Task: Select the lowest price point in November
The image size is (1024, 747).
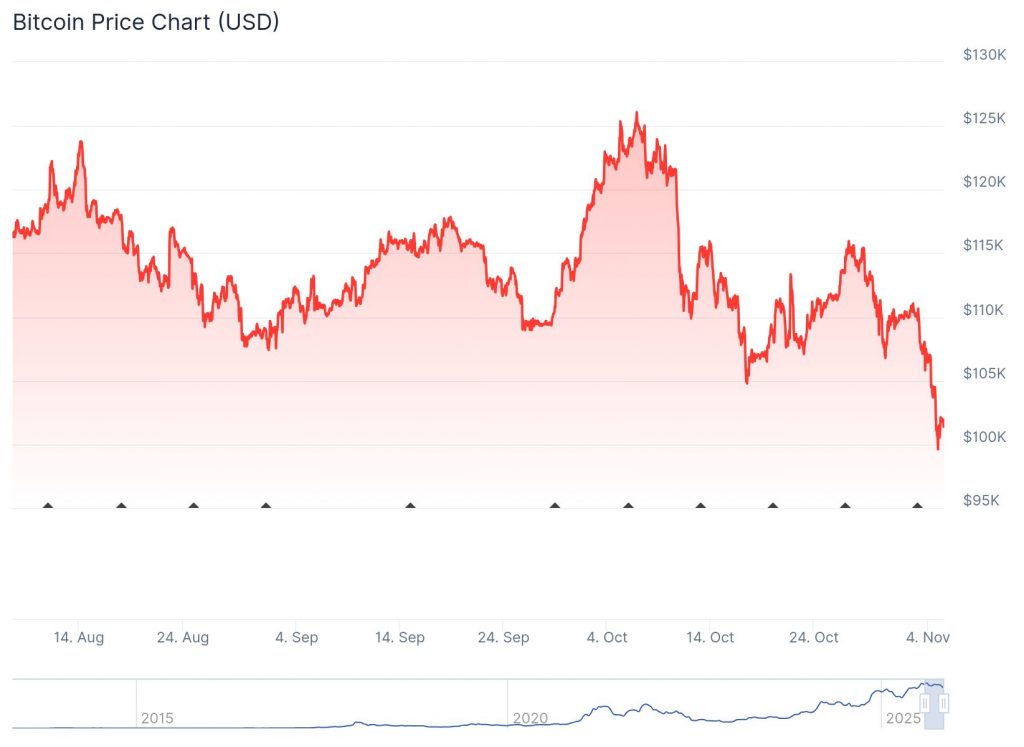Action: 938,449
